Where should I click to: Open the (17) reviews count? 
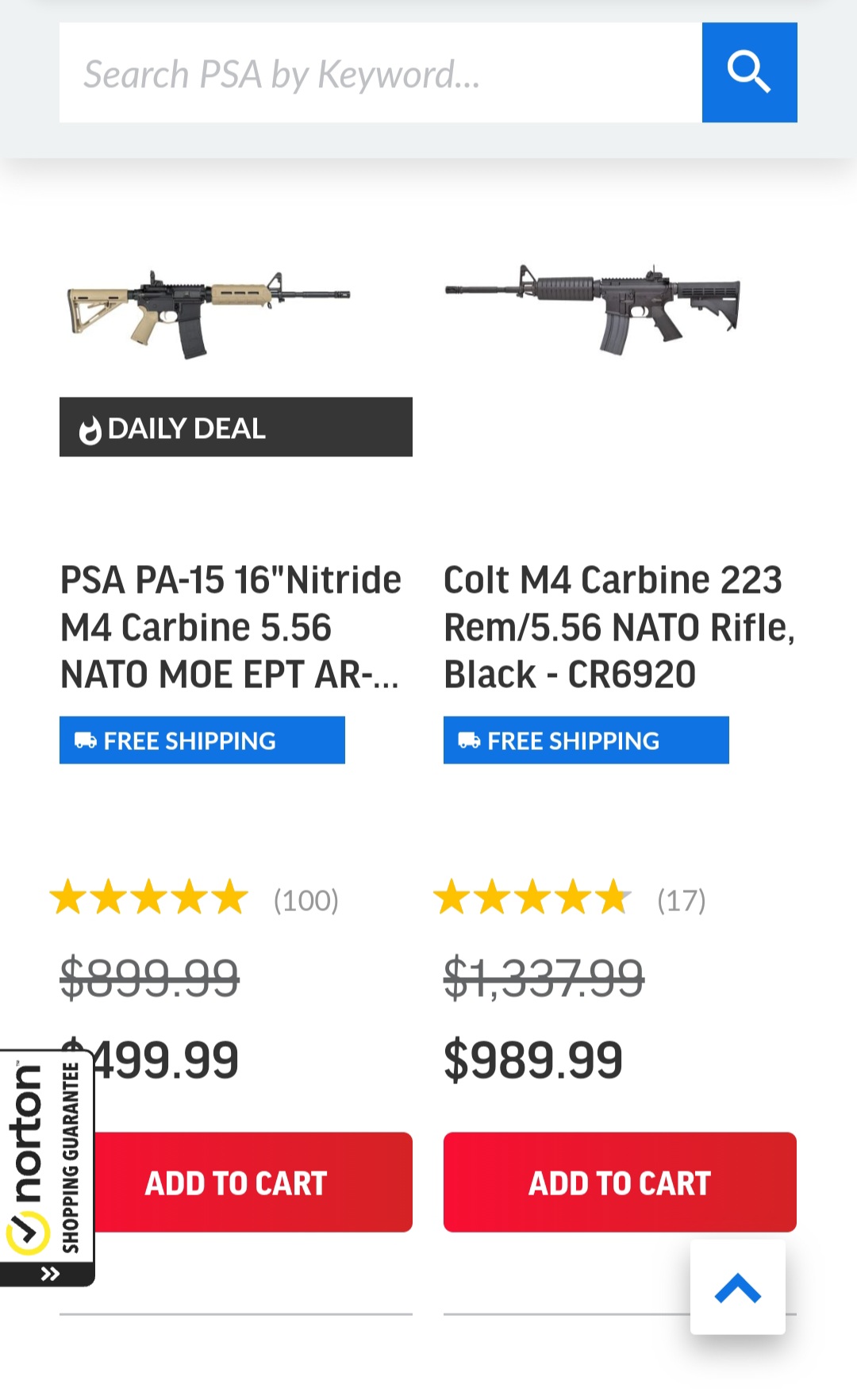click(x=681, y=900)
